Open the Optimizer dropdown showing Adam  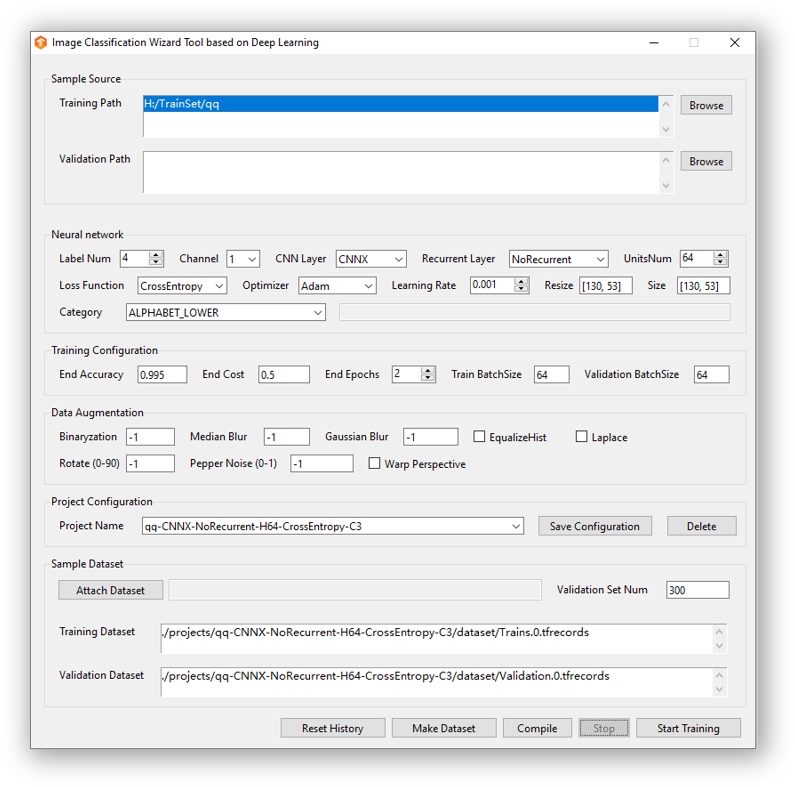click(x=337, y=286)
